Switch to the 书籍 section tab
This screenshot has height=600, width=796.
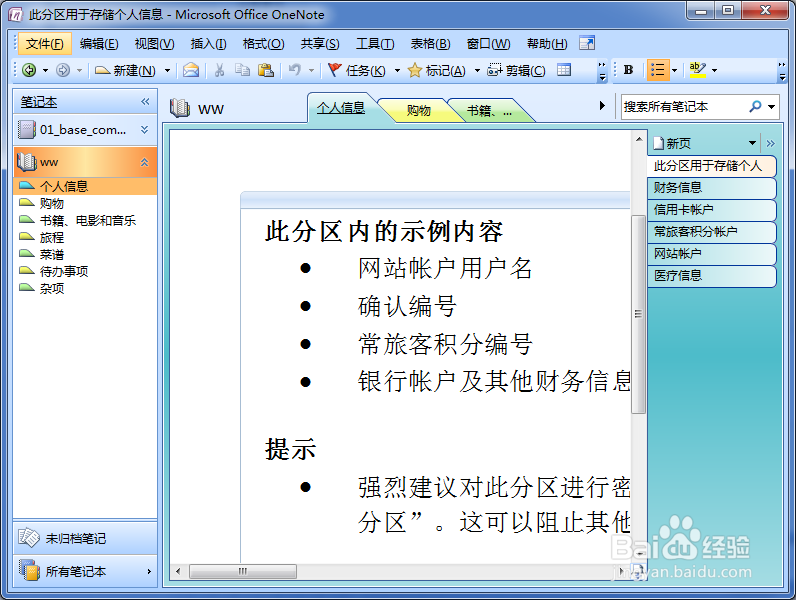click(489, 110)
